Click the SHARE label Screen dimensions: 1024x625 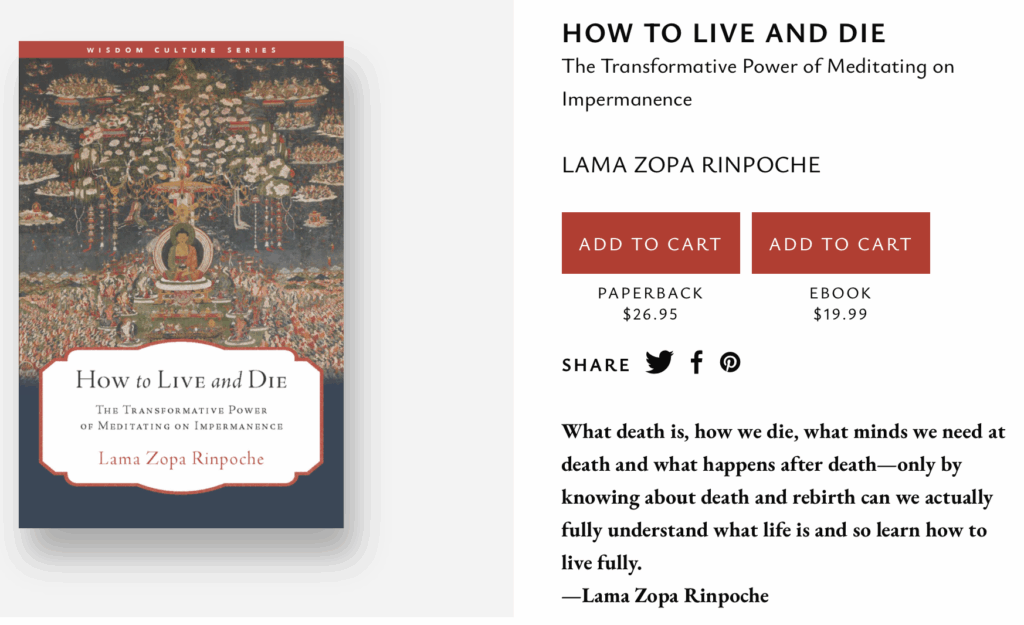pos(596,365)
